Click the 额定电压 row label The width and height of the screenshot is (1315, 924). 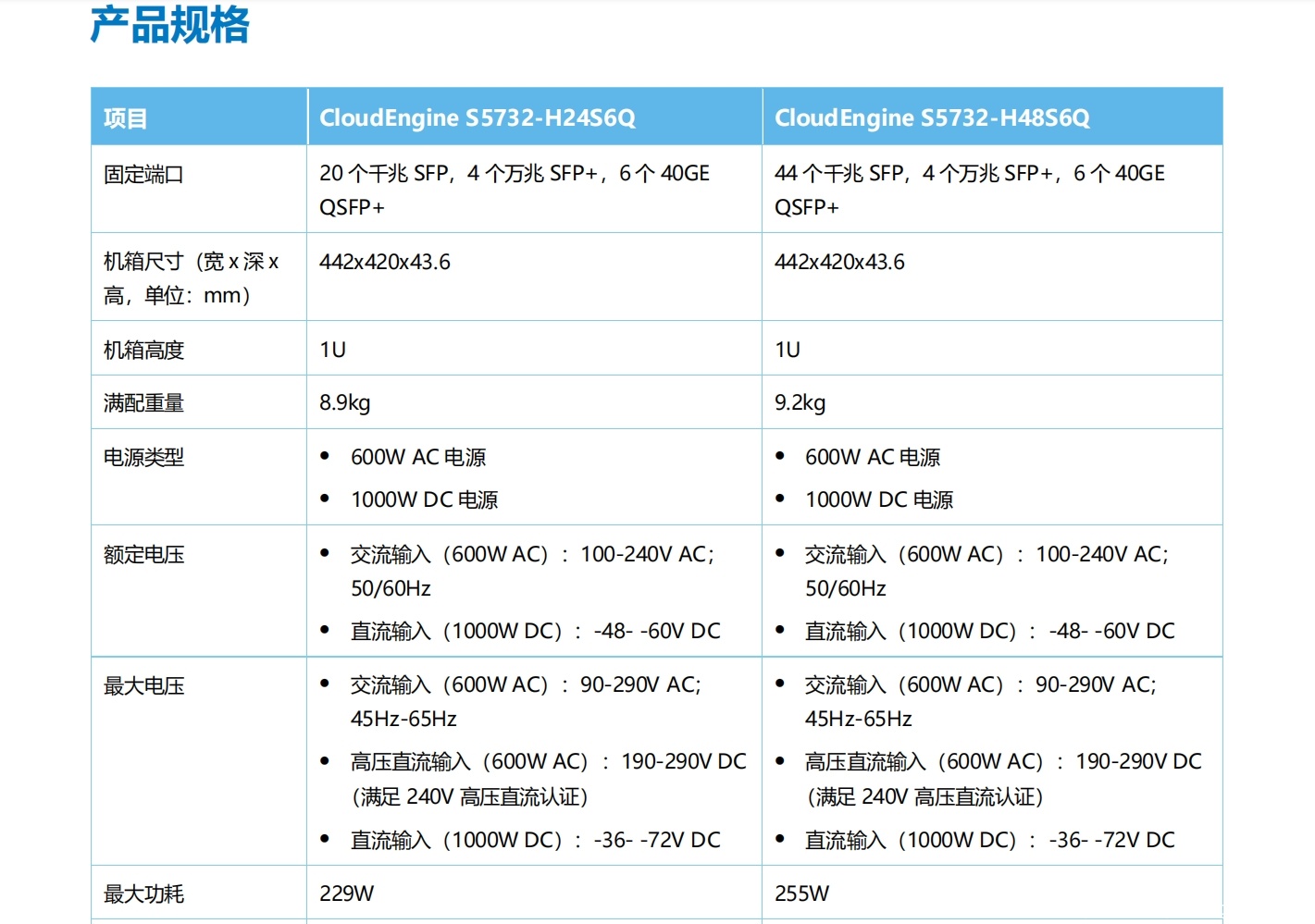(143, 555)
